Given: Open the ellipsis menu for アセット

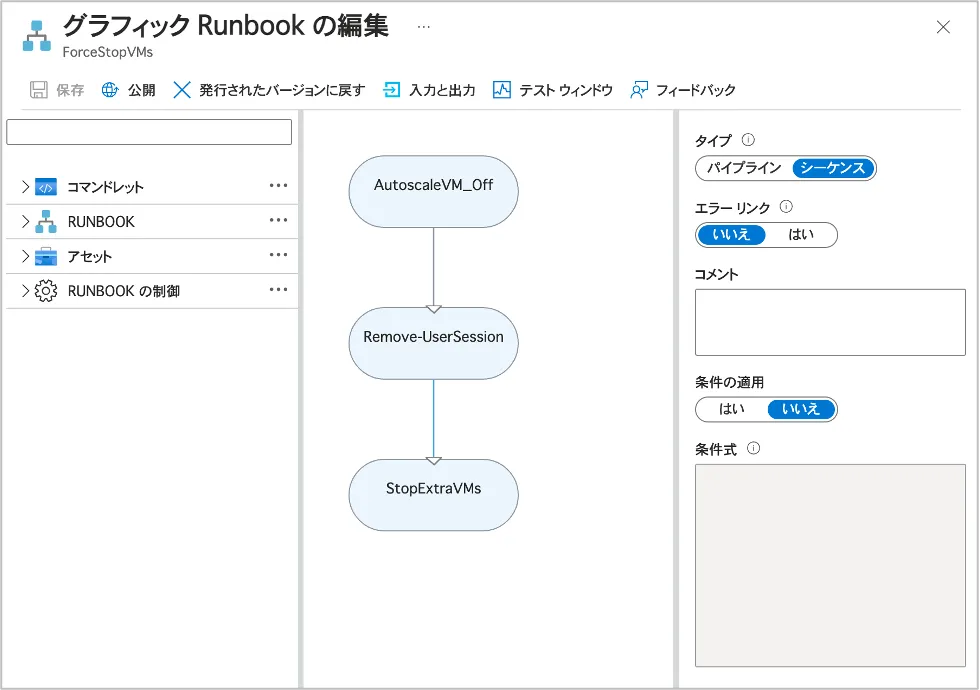Looking at the screenshot, I should pyautogui.click(x=278, y=255).
